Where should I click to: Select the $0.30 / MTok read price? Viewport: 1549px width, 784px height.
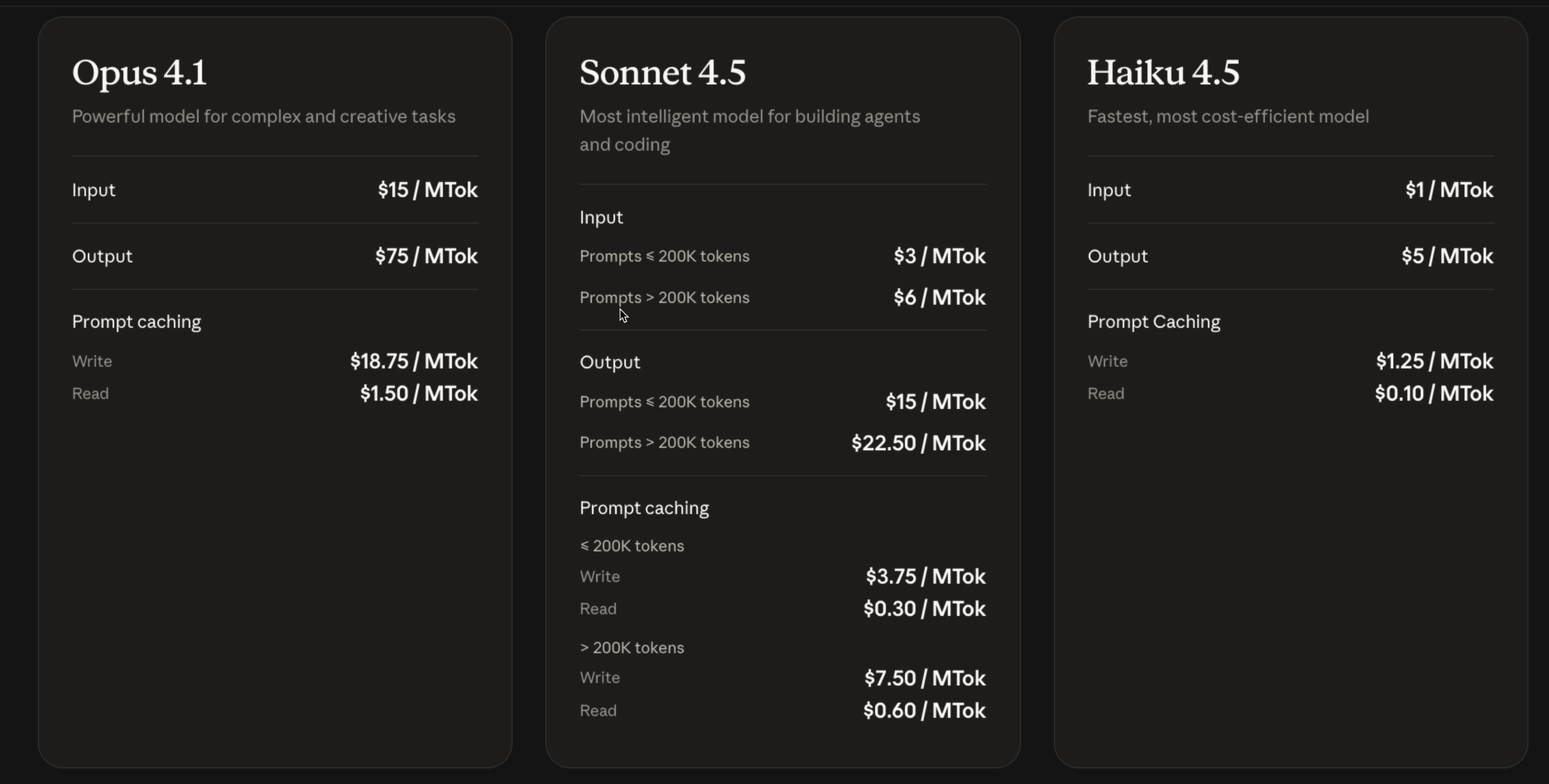pyautogui.click(x=924, y=609)
